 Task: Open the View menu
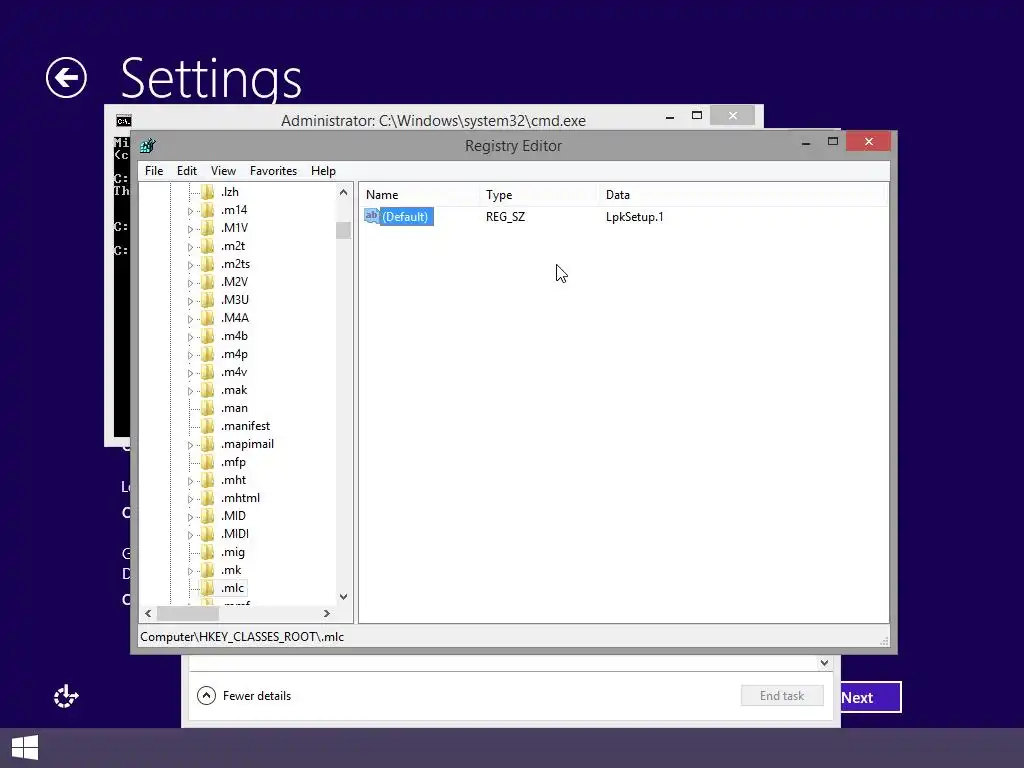click(x=223, y=171)
